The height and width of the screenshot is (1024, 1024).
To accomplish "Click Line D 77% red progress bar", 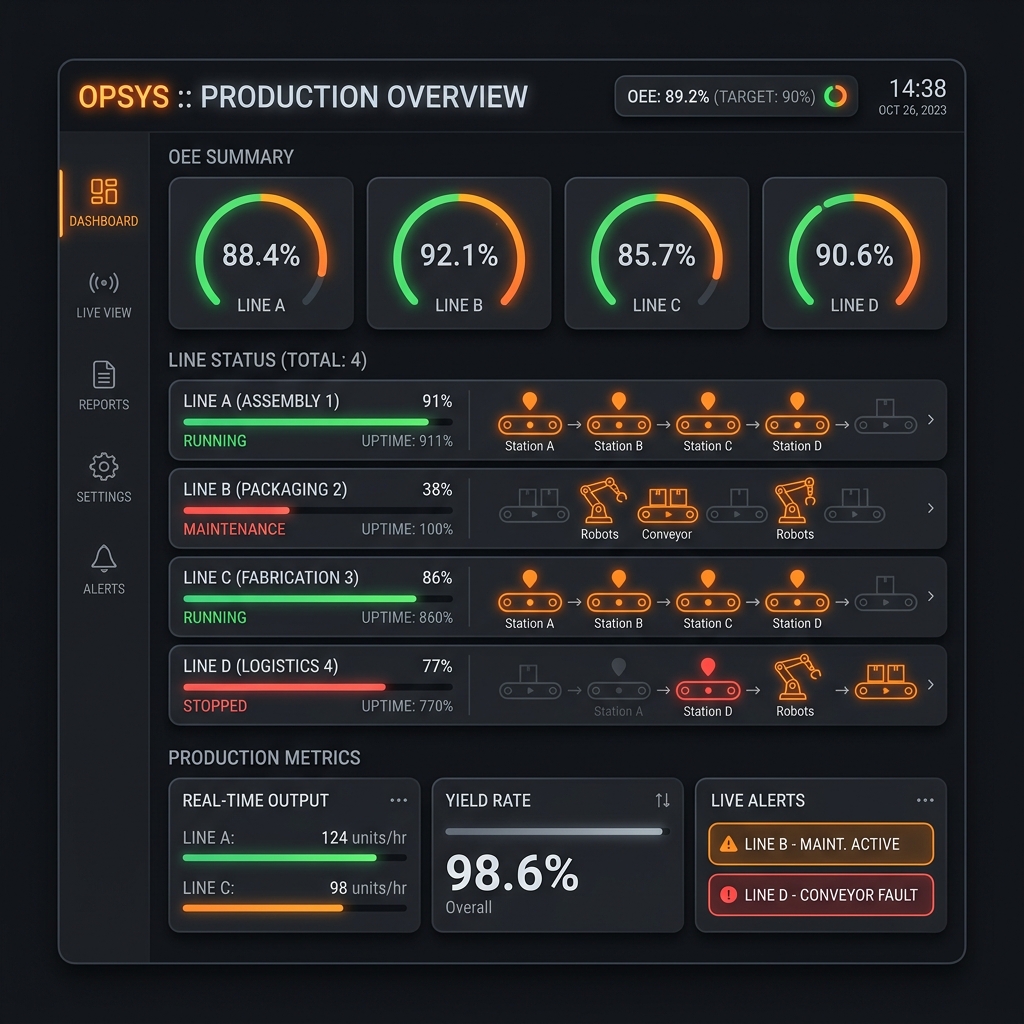I will (x=318, y=687).
